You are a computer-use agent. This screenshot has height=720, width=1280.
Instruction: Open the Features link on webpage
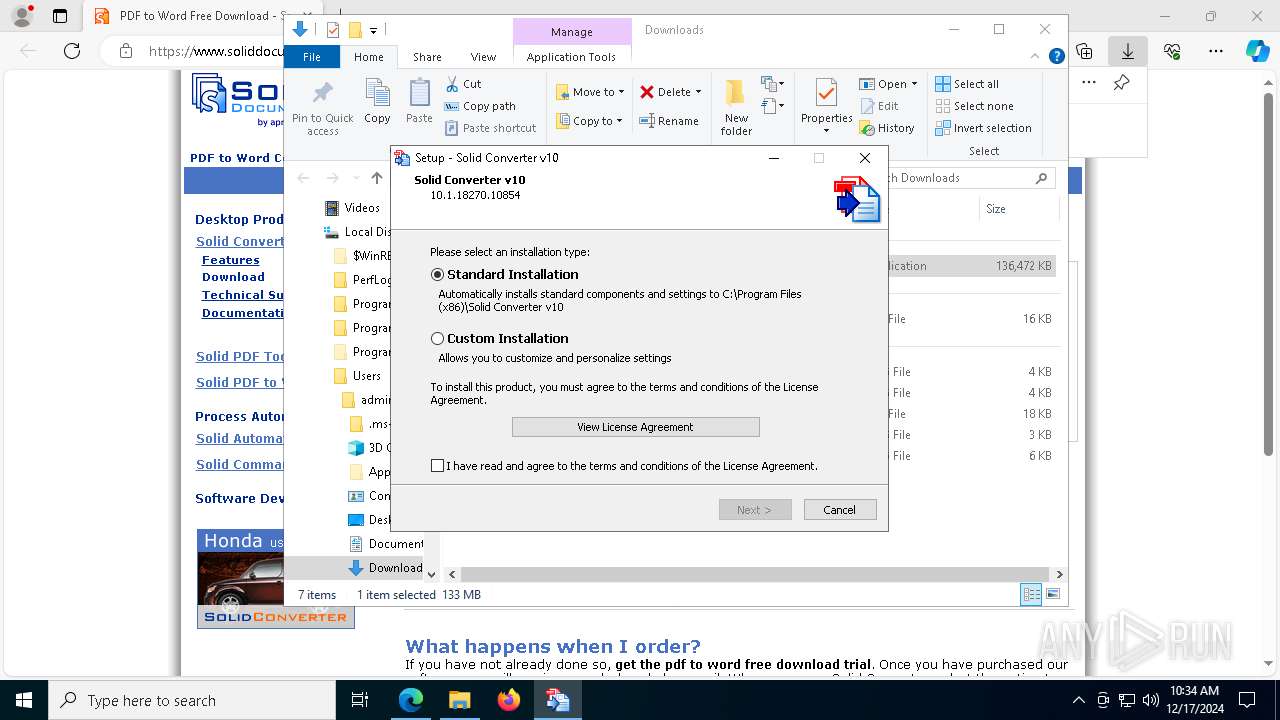230,260
